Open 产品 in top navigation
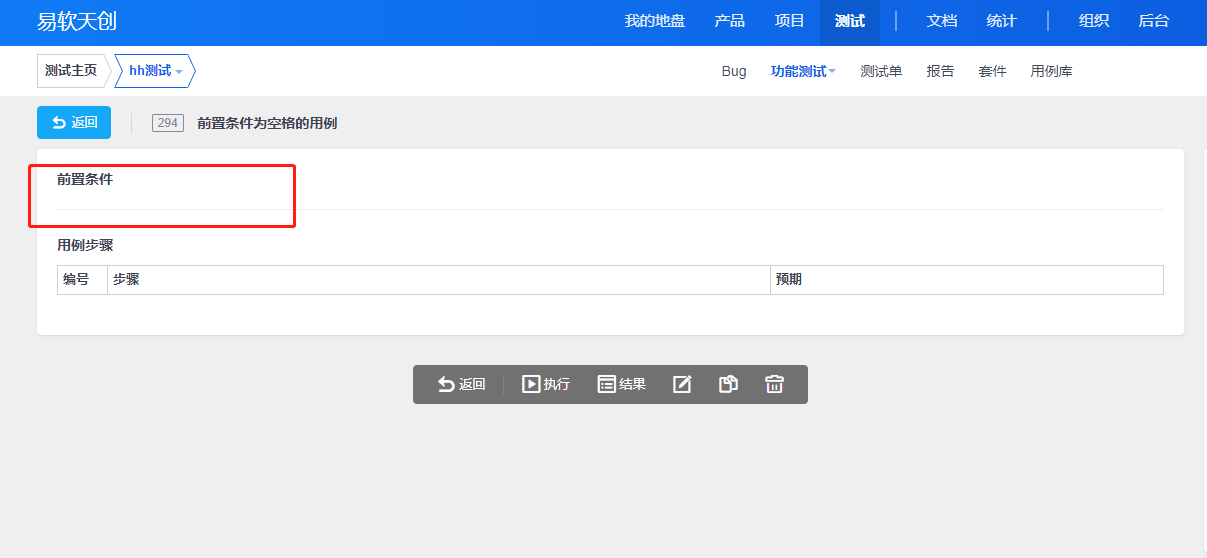1207x558 pixels. (730, 21)
